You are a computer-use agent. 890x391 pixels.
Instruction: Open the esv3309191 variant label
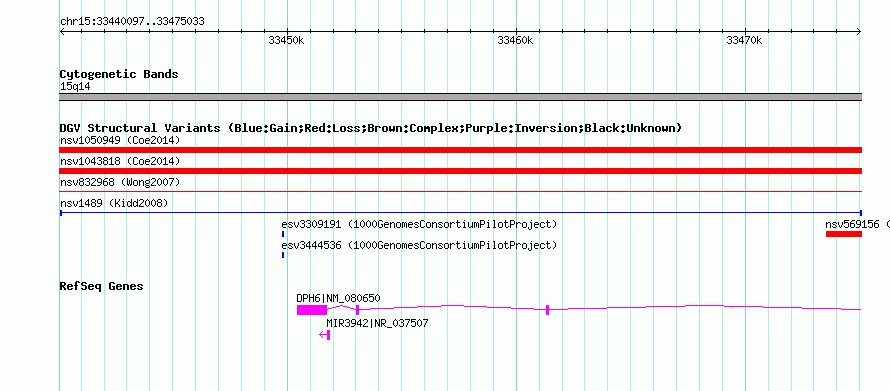click(419, 224)
